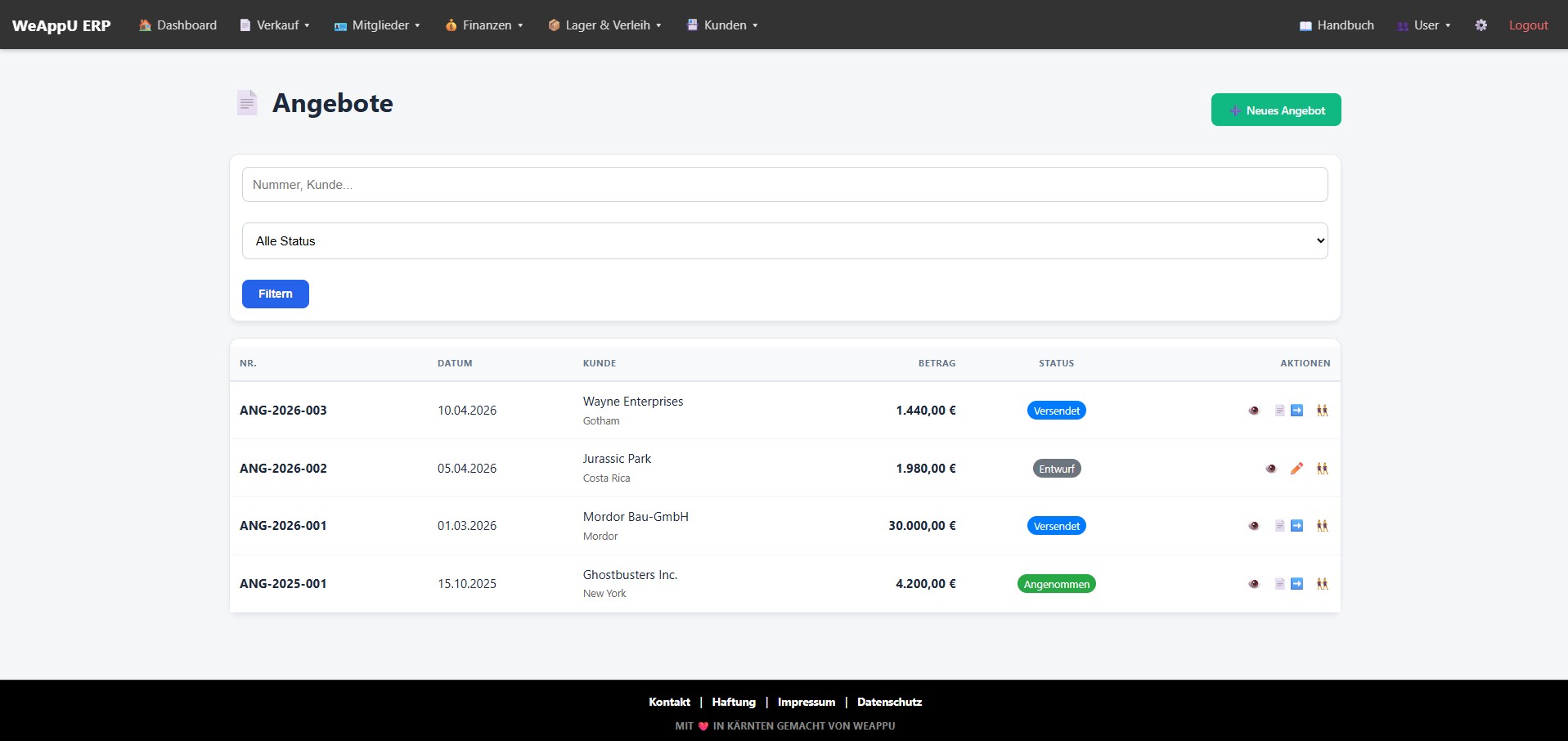The height and width of the screenshot is (741, 1568).
Task: Select offer number ANG-2026-002
Action: [283, 469]
